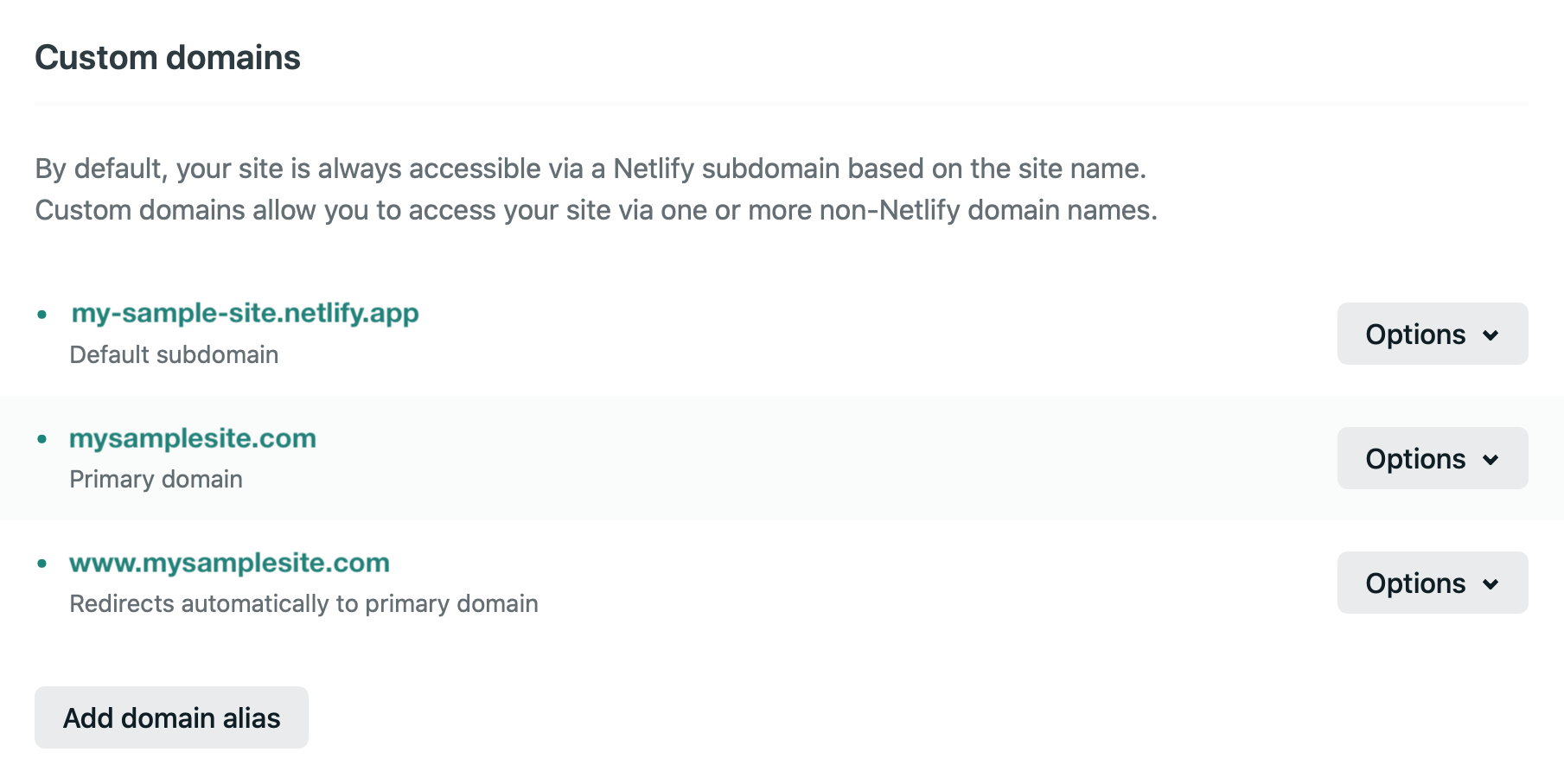Open the mysamplesite.com primary domain link
This screenshot has height=784, width=1564.
point(193,438)
